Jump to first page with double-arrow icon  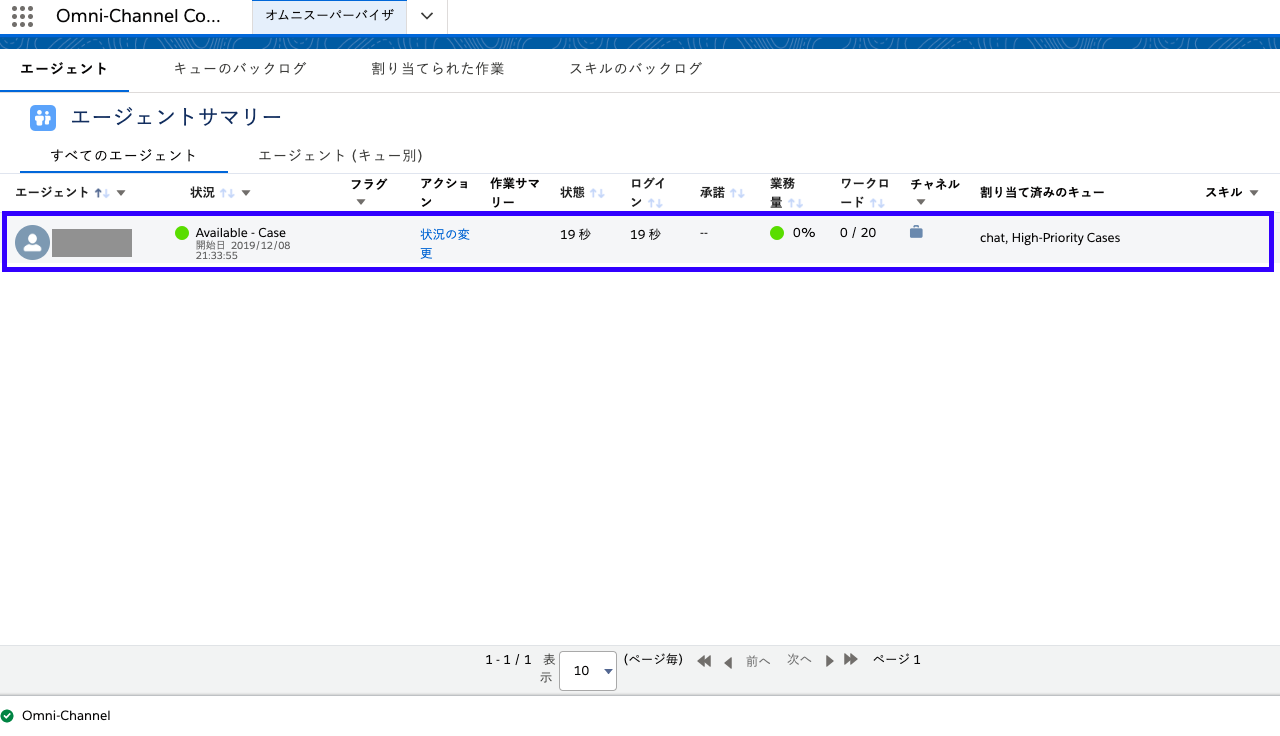[703, 660]
